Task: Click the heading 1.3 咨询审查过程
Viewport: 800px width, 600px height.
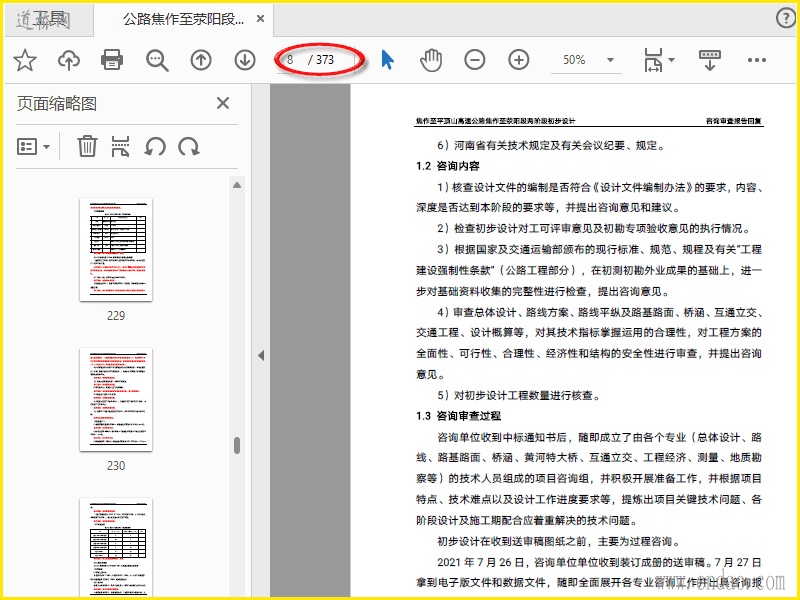Action: [458, 416]
